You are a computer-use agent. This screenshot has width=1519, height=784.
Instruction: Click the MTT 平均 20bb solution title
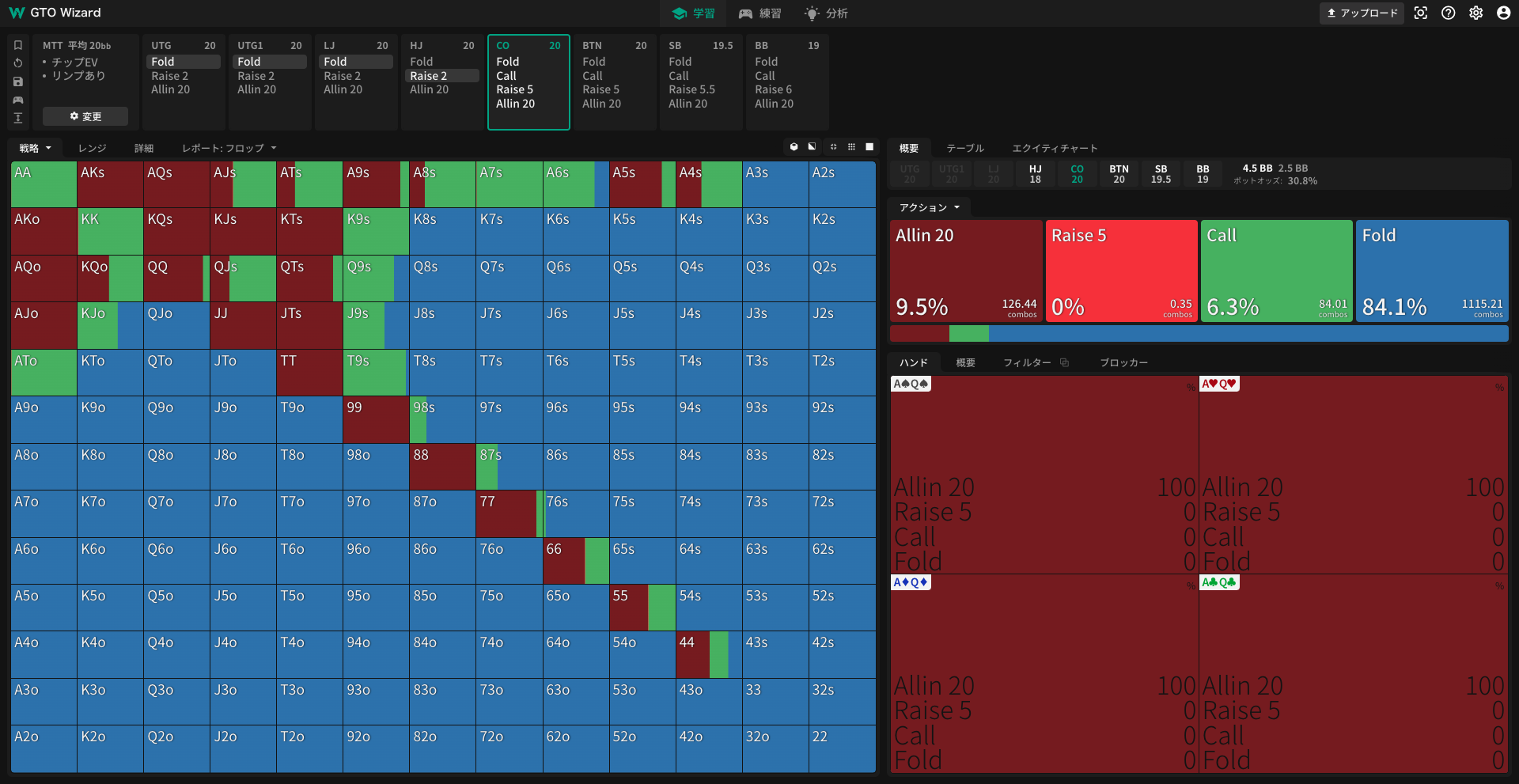(77, 46)
